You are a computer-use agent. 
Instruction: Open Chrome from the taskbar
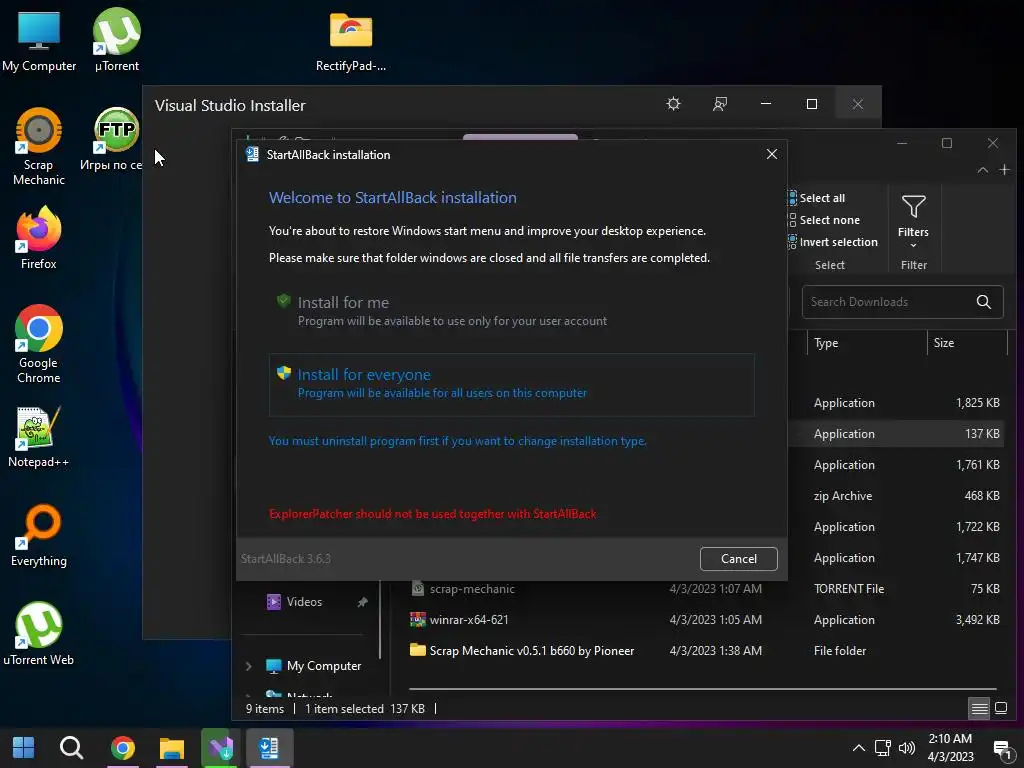point(123,748)
